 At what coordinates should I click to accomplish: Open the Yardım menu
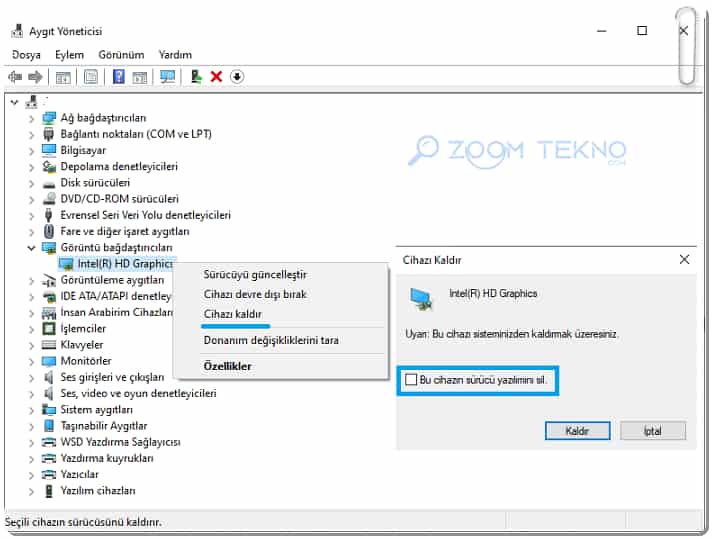[x=175, y=55]
